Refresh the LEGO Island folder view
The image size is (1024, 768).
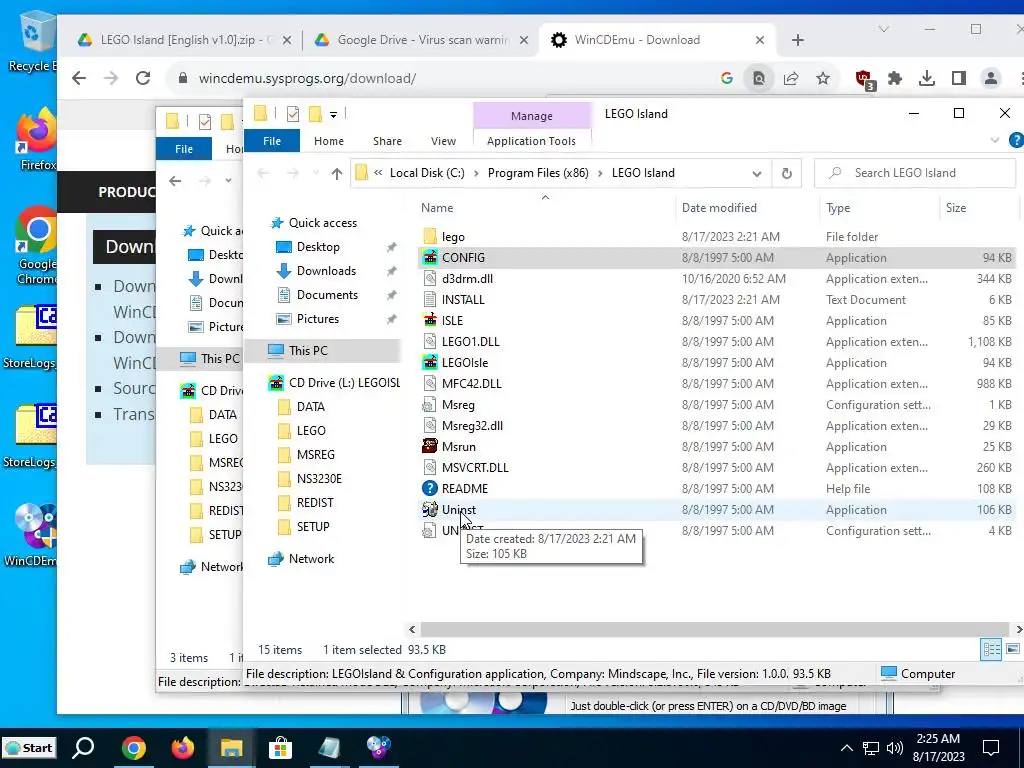pos(787,173)
